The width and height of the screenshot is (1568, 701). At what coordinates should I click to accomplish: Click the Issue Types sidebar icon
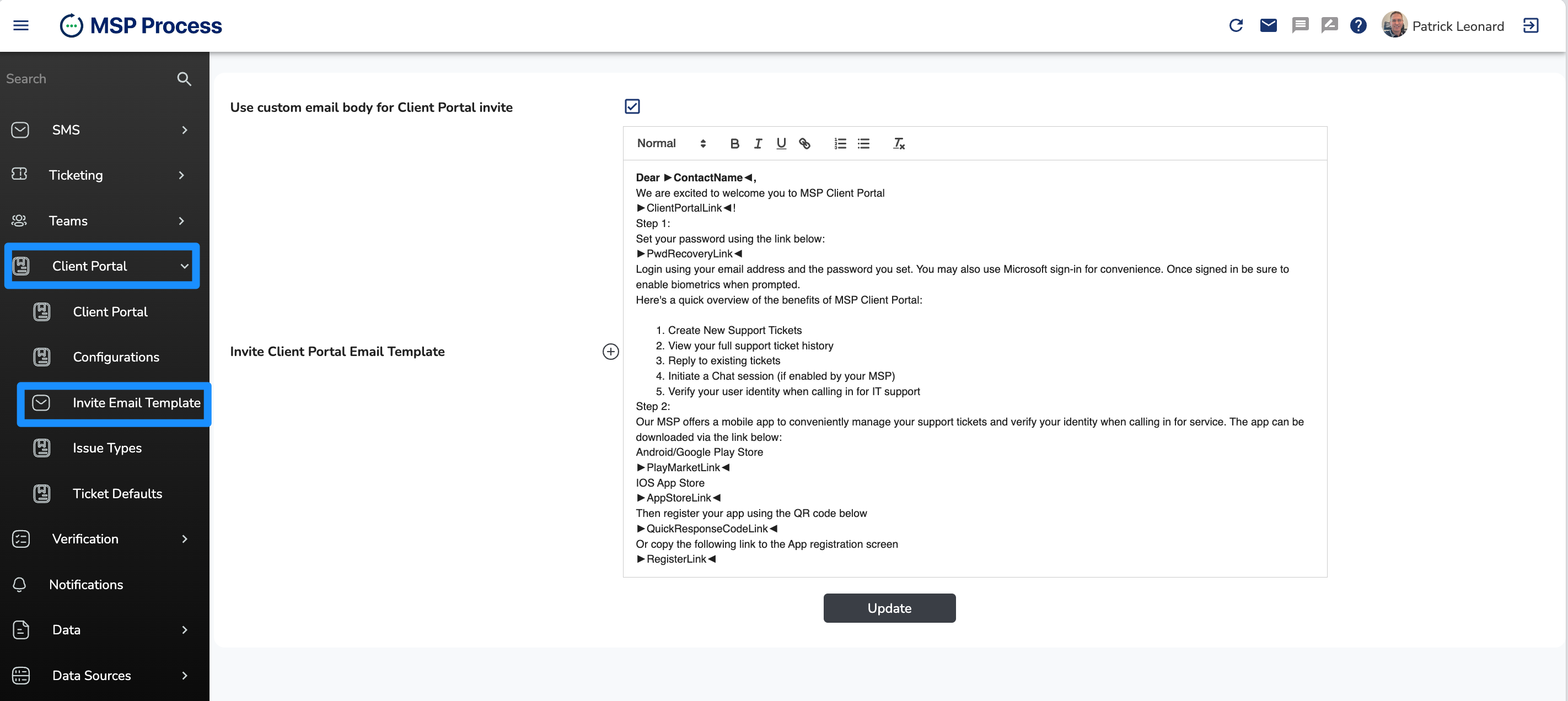pyautogui.click(x=42, y=448)
